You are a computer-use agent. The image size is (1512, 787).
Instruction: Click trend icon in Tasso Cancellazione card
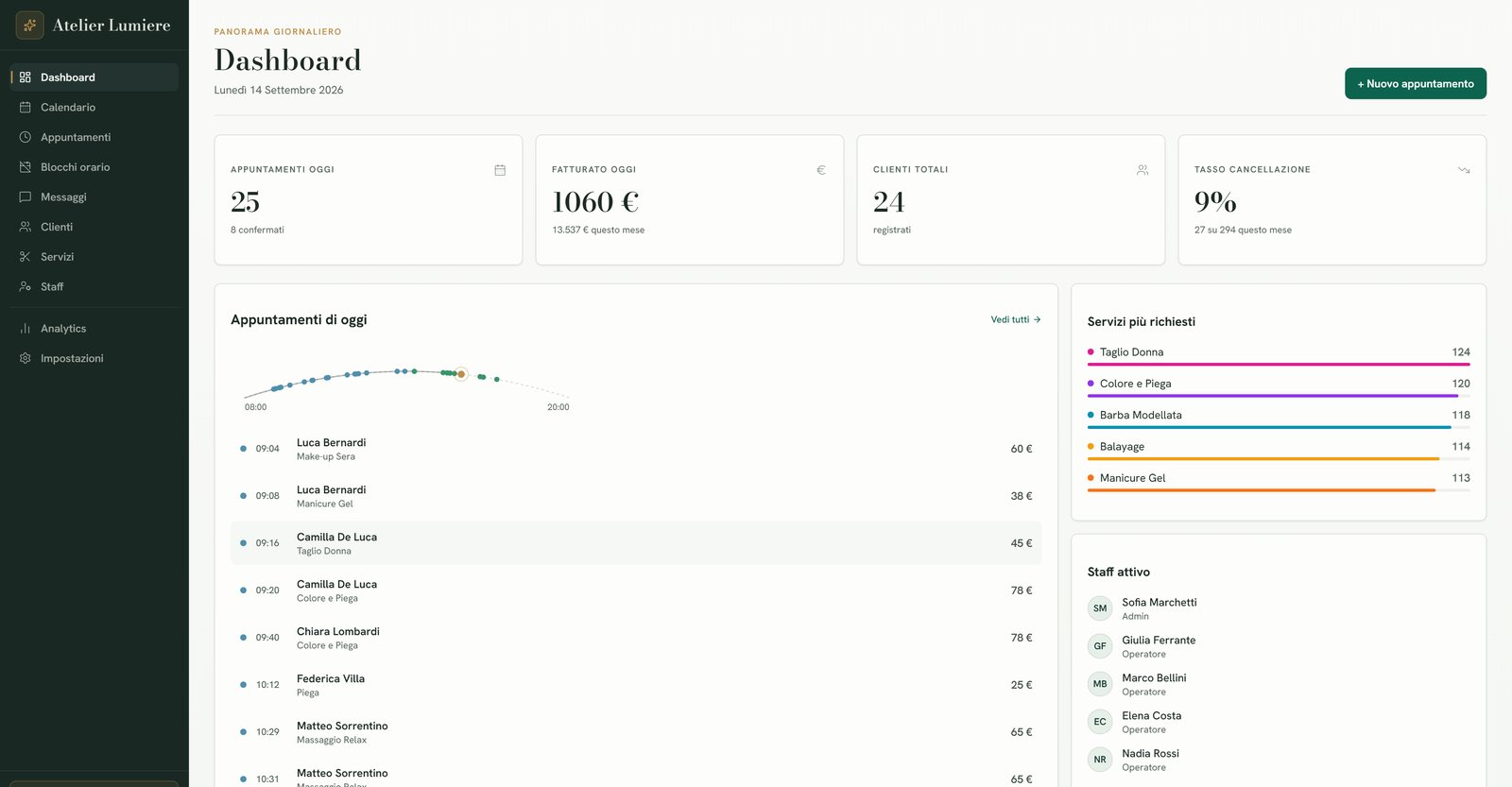1464,170
